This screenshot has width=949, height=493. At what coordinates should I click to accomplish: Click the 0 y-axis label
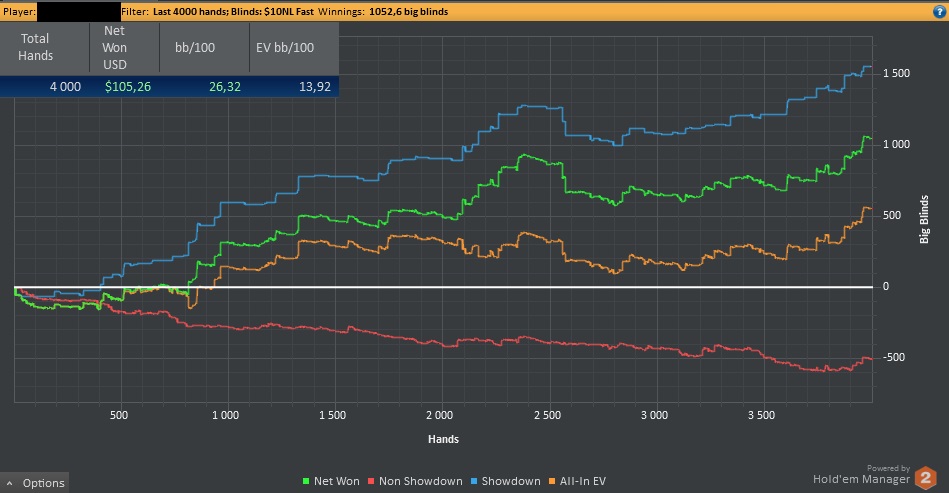click(886, 287)
